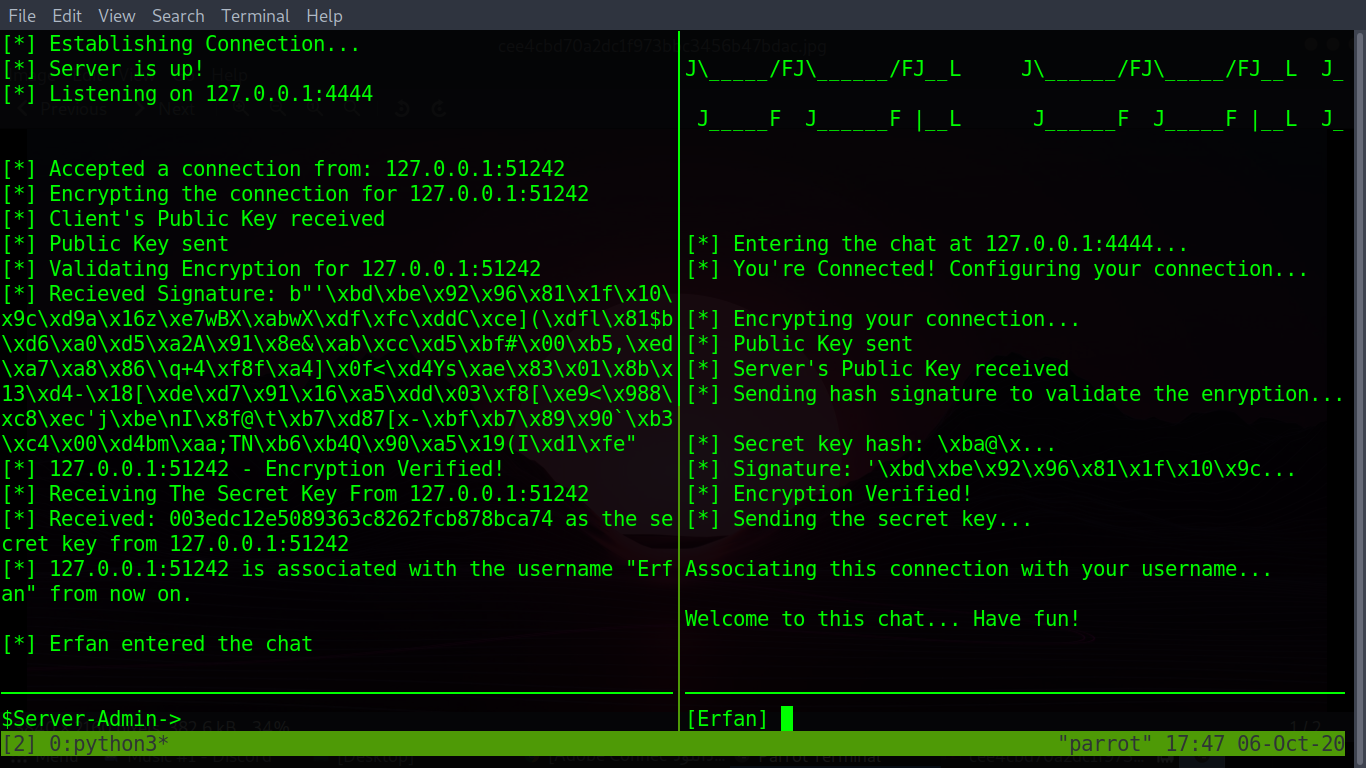
Task: Click the 'You're Connected! Configuring your connection...' line
Action: 997,269
